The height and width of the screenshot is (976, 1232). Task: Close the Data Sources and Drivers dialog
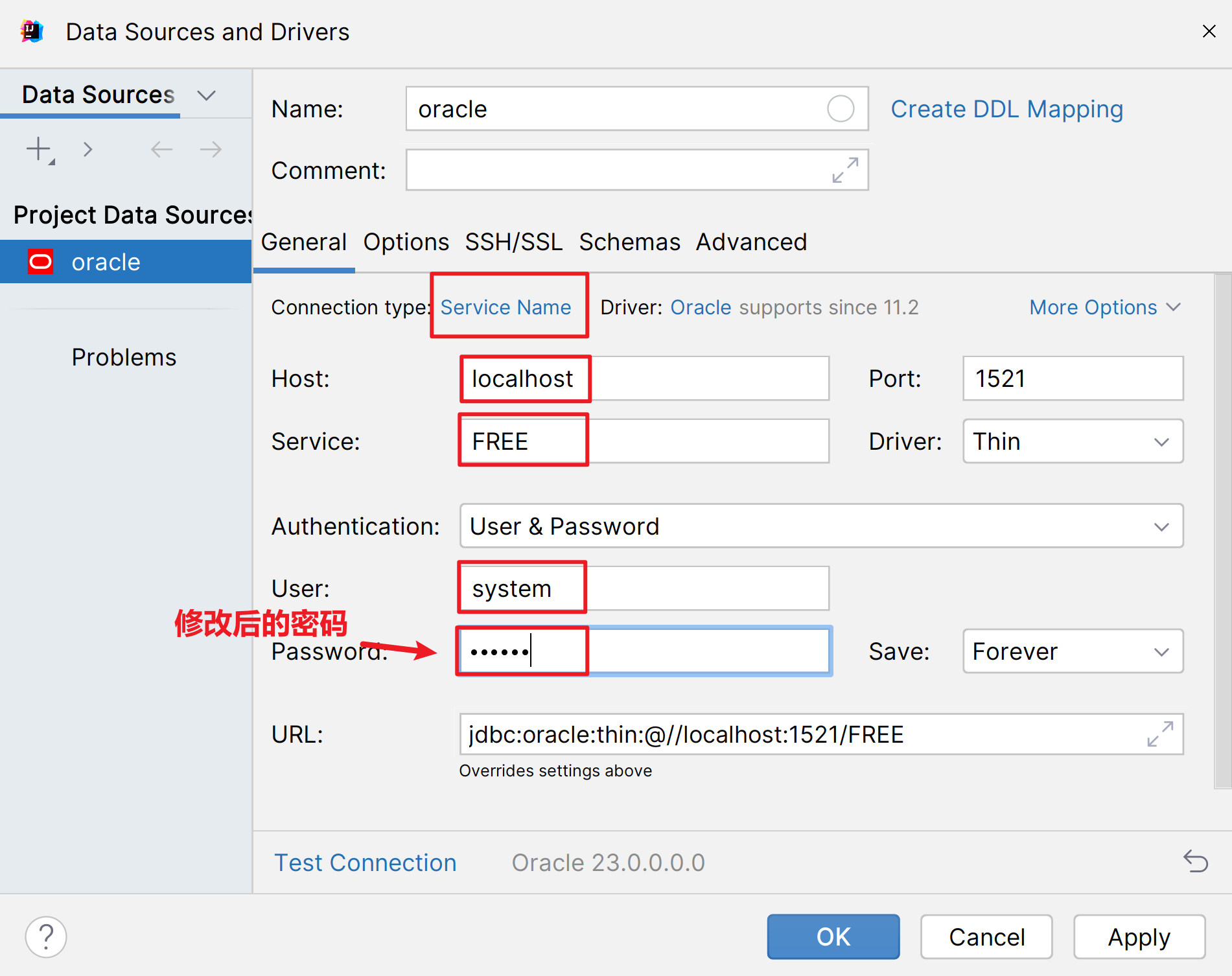[x=1209, y=31]
